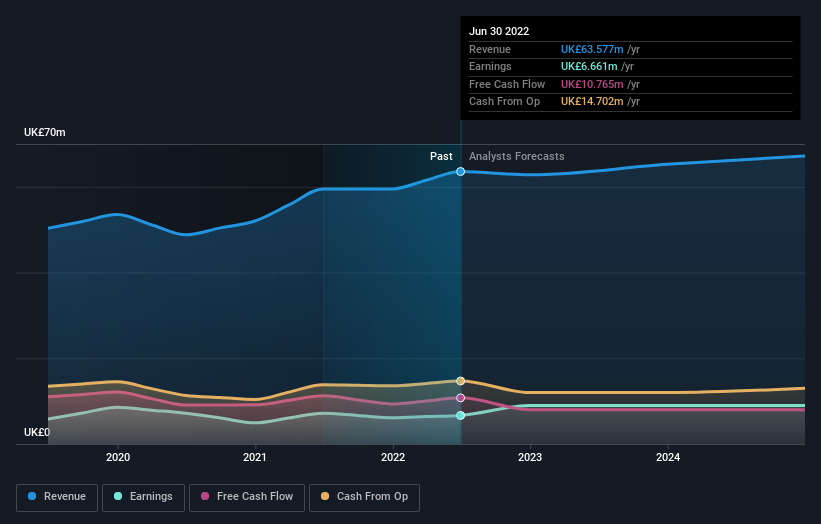Image resolution: width=821 pixels, height=524 pixels.
Task: Click the 2020 x-axis label
Action: coord(118,458)
